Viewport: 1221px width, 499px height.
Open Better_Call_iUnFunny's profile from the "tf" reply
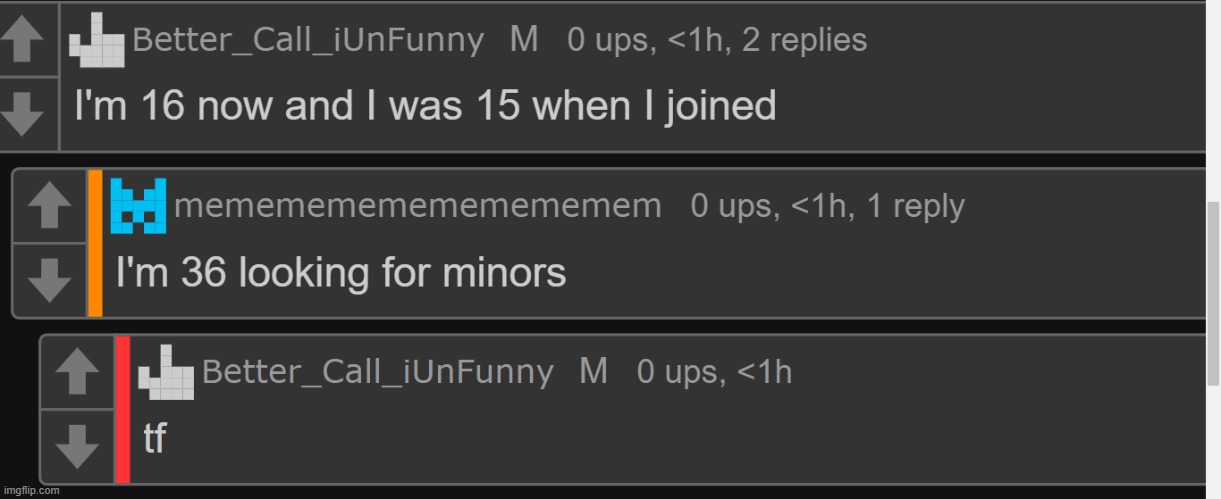tap(377, 372)
